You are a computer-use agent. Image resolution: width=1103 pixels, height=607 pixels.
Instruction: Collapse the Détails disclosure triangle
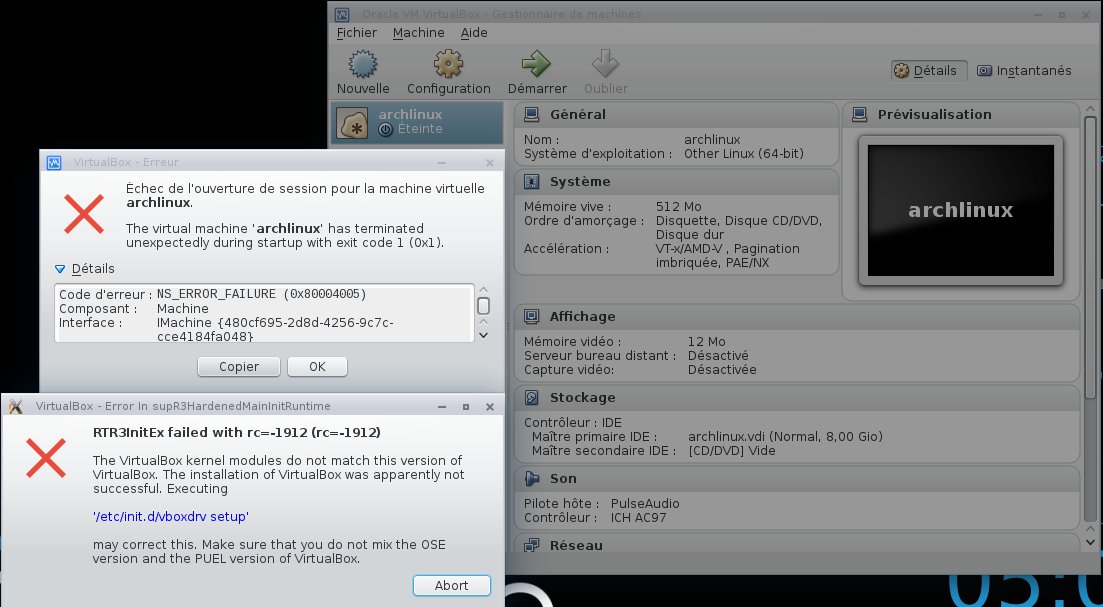[60, 269]
